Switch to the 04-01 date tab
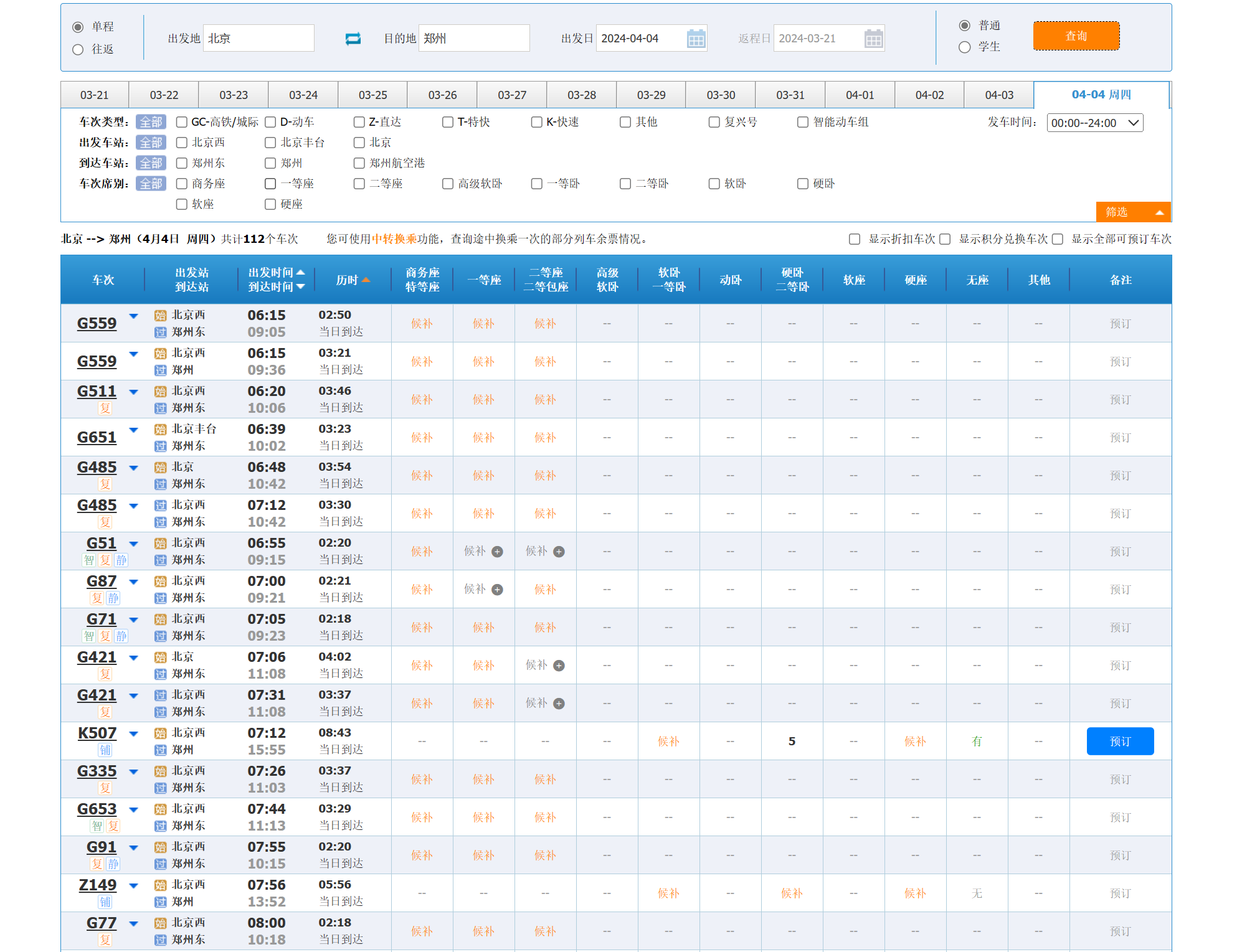The width and height of the screenshot is (1242, 952). pyautogui.click(x=860, y=95)
